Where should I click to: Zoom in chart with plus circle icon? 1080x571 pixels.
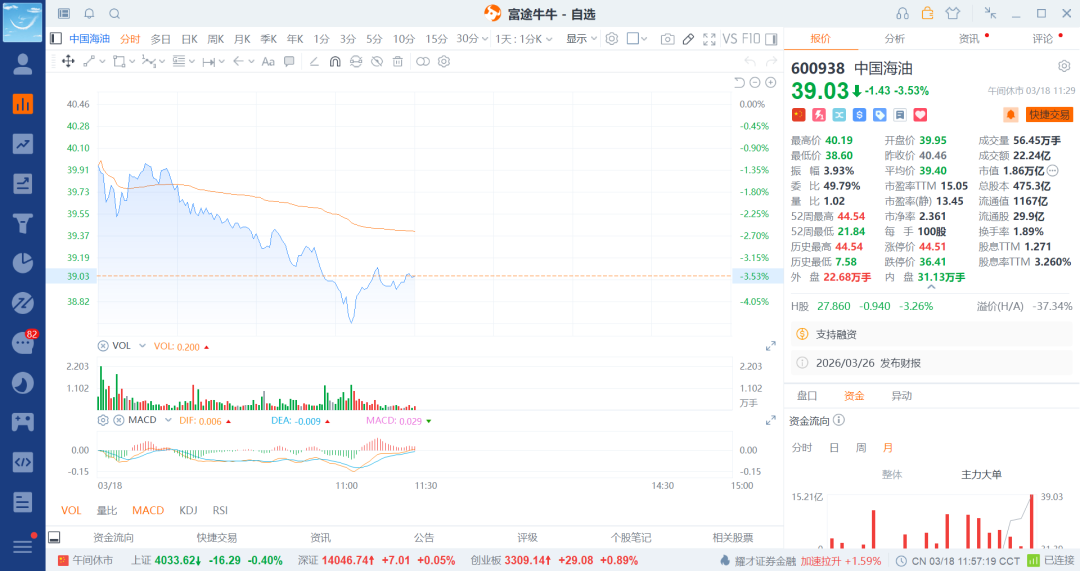click(x=771, y=83)
